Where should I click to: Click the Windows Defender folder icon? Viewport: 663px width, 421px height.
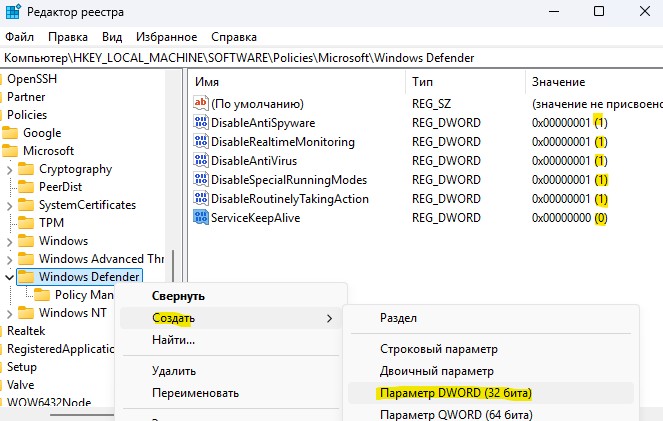pos(26,277)
